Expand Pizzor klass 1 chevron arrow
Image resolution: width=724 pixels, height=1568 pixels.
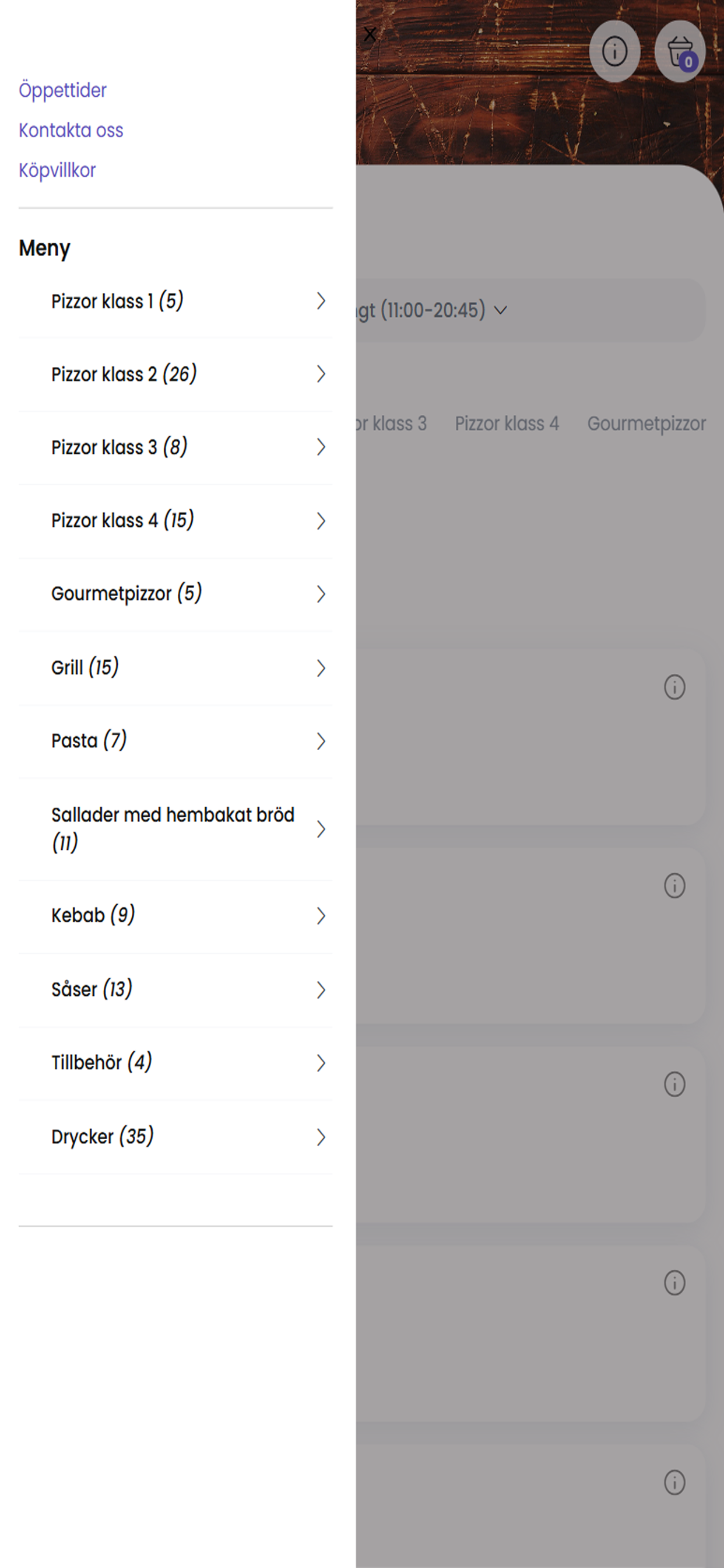pos(321,300)
